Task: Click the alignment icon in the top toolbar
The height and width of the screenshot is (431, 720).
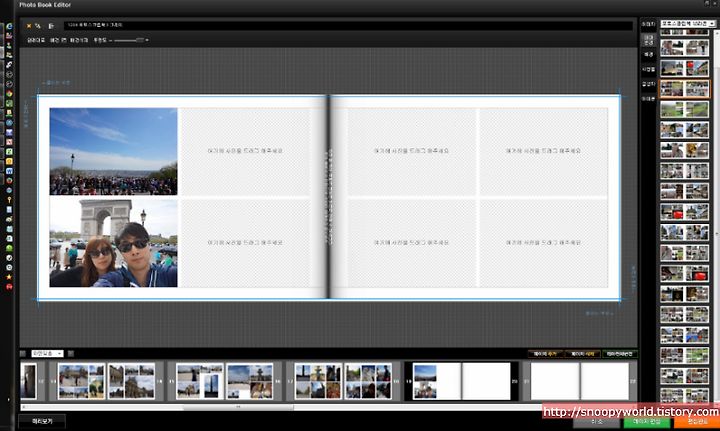Action: 51,26
